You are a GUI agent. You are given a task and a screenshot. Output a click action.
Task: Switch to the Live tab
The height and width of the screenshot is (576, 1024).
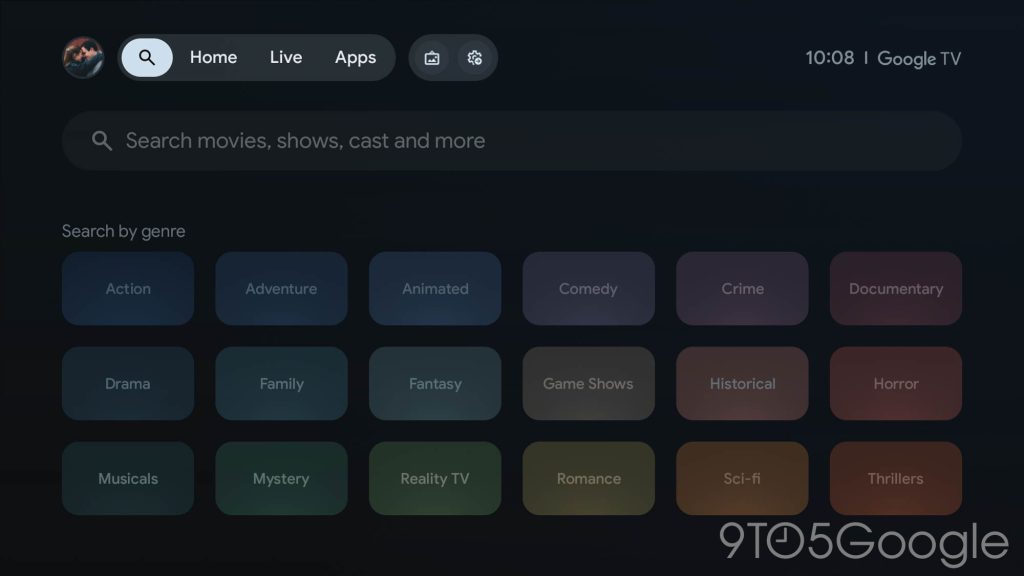coord(285,58)
